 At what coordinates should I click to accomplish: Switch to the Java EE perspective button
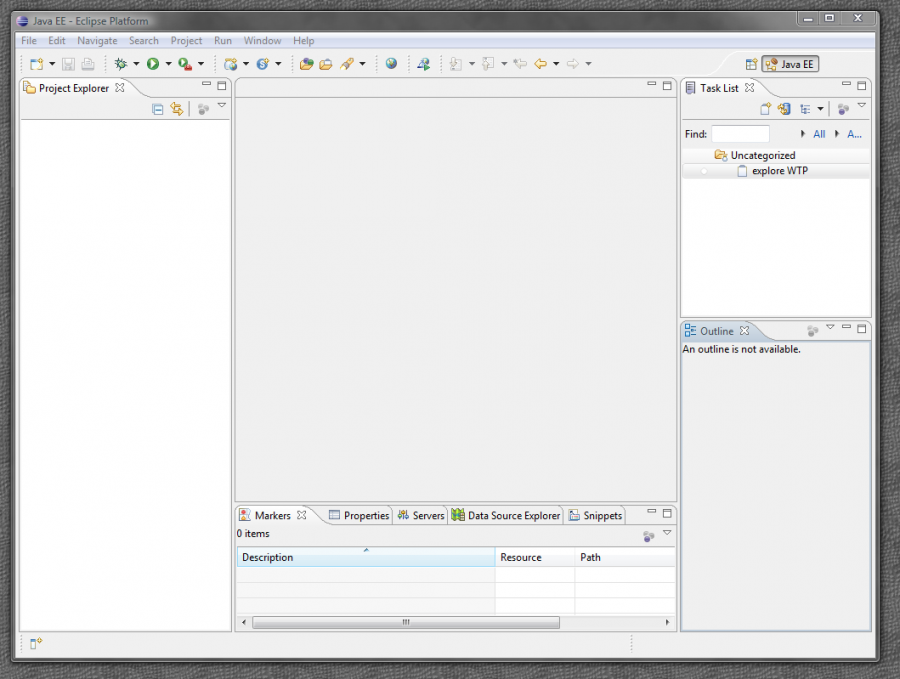789,63
